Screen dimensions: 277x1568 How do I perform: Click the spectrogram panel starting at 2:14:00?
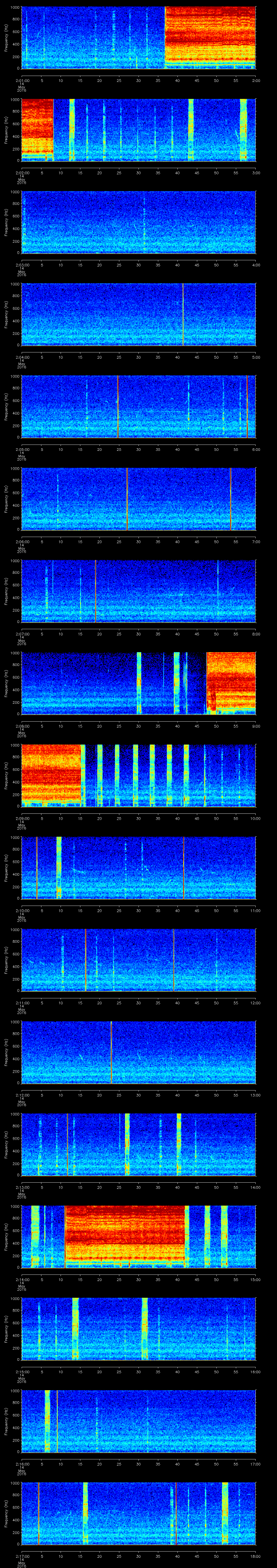(138, 1237)
